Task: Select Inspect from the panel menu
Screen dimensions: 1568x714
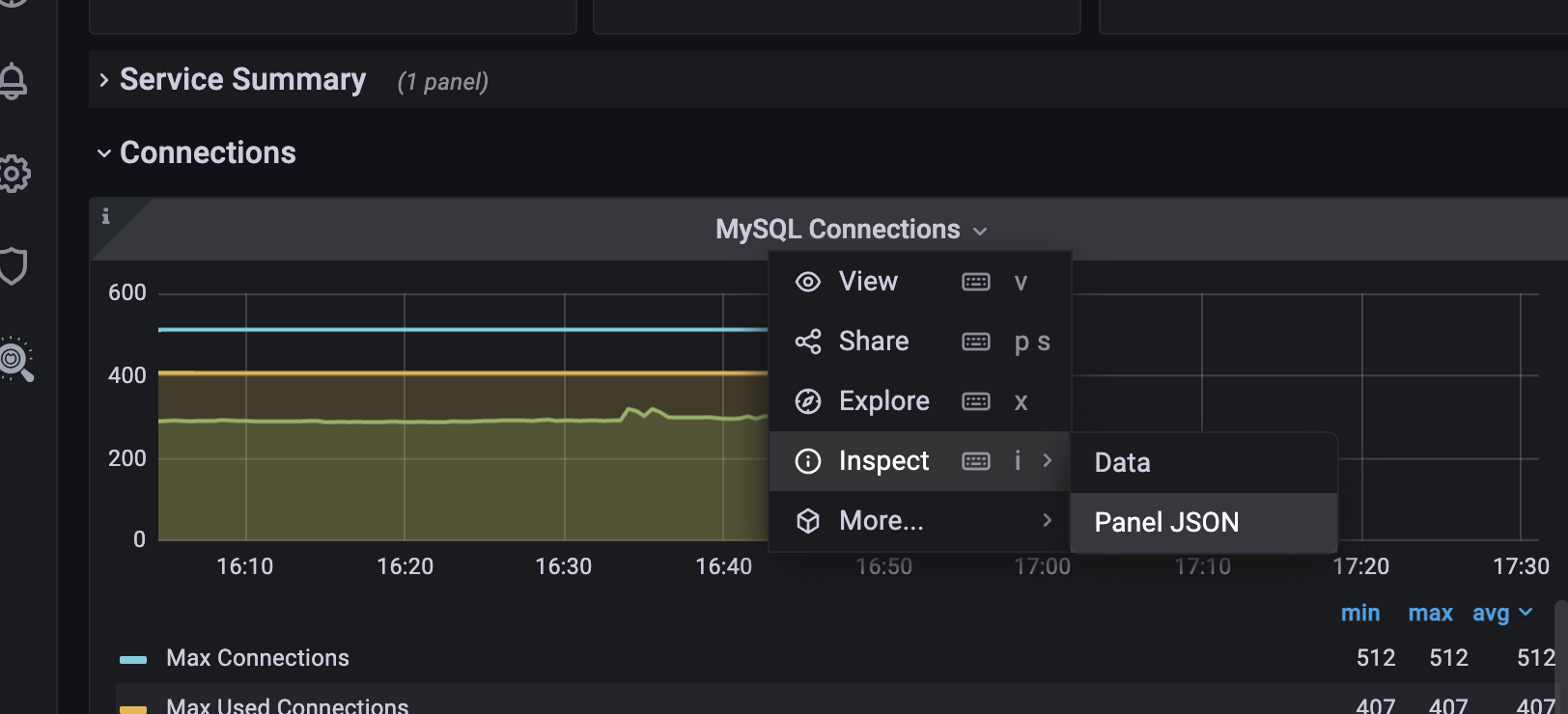Action: [x=920, y=461]
